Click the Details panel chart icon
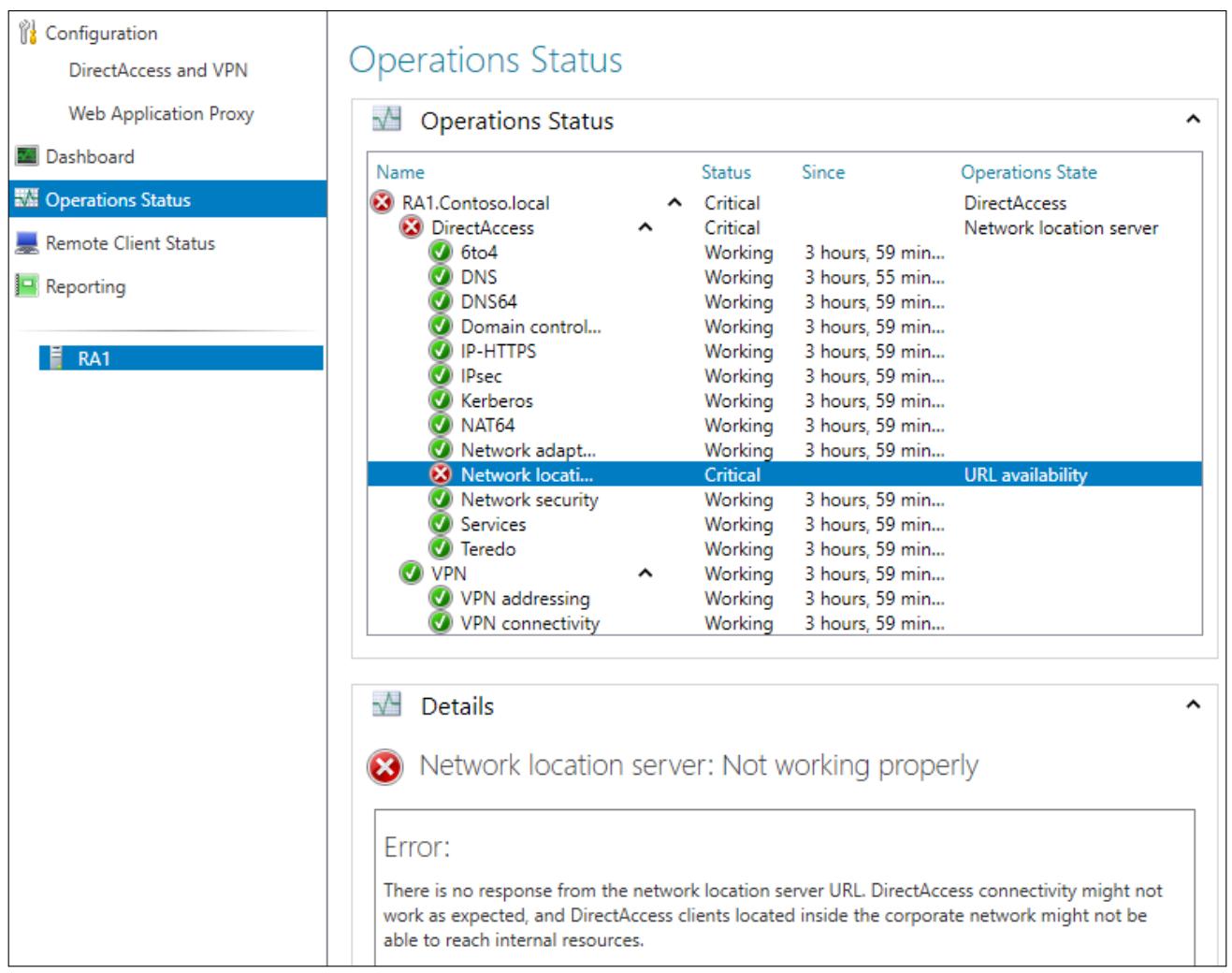 click(x=386, y=704)
